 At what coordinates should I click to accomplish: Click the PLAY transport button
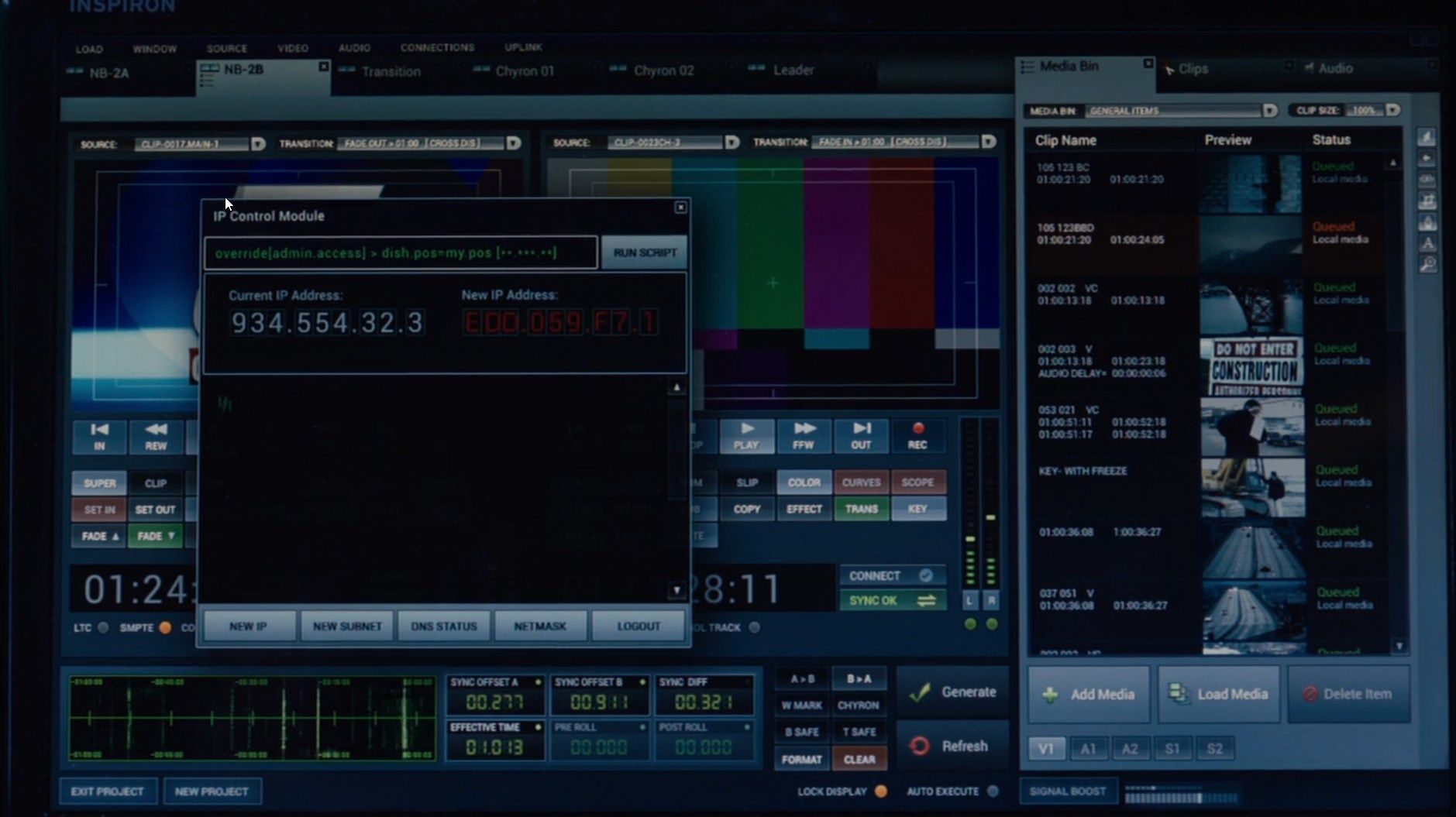746,436
